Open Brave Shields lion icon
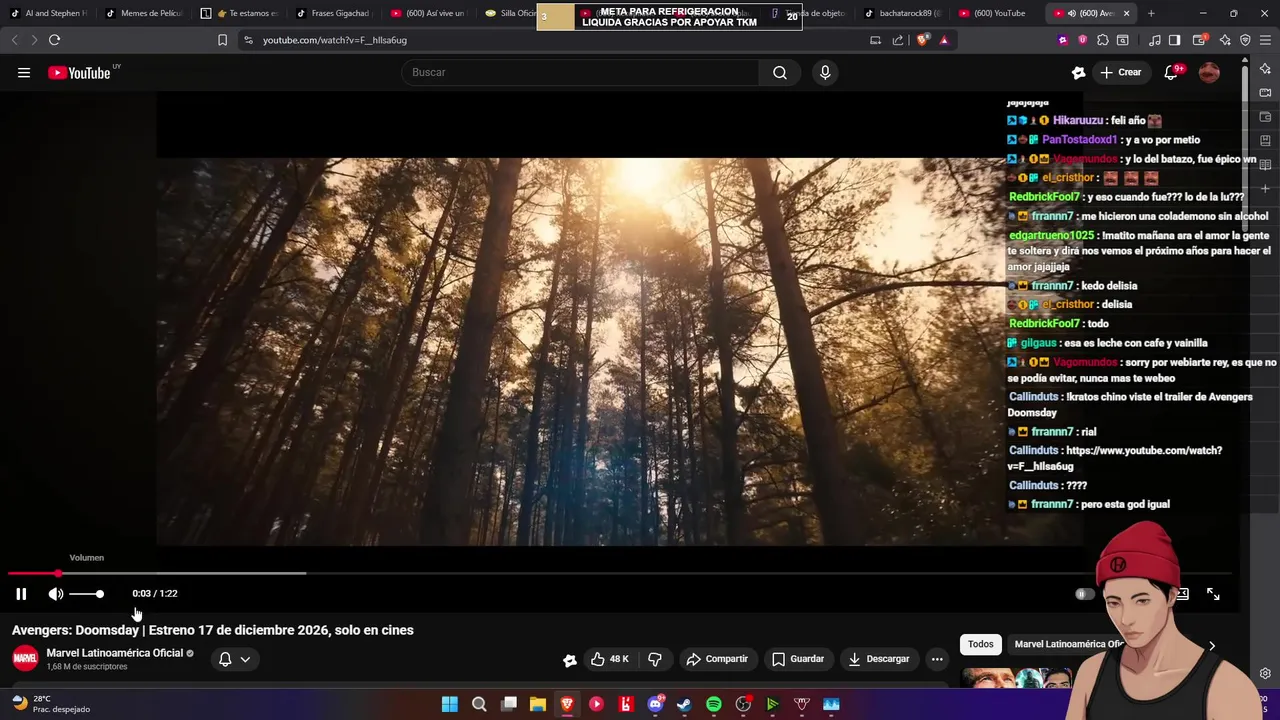1280x720 pixels. [x=922, y=40]
